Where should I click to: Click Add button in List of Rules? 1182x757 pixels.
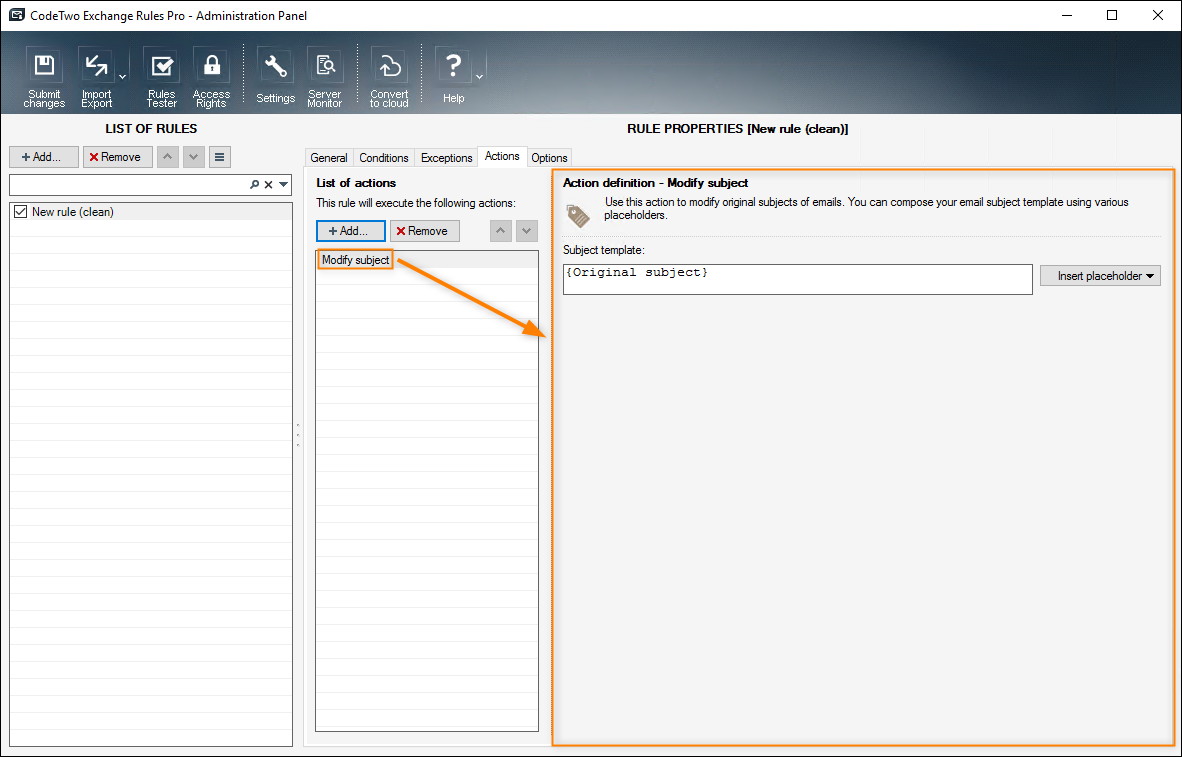click(x=44, y=157)
